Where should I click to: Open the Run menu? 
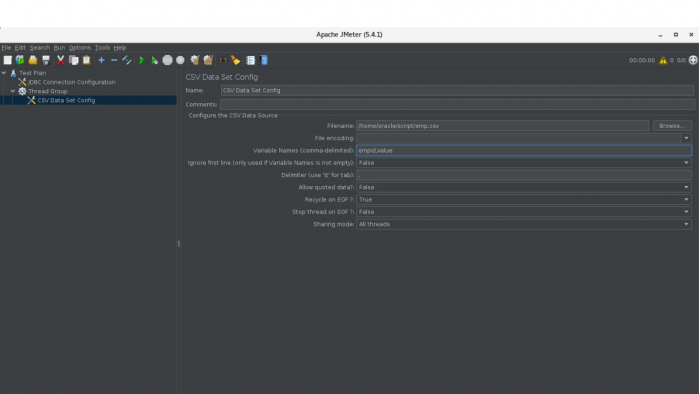pyautogui.click(x=59, y=48)
